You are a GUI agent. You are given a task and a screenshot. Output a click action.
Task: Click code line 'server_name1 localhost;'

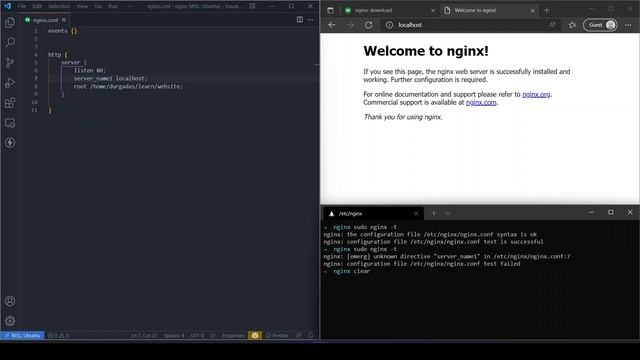(110, 78)
